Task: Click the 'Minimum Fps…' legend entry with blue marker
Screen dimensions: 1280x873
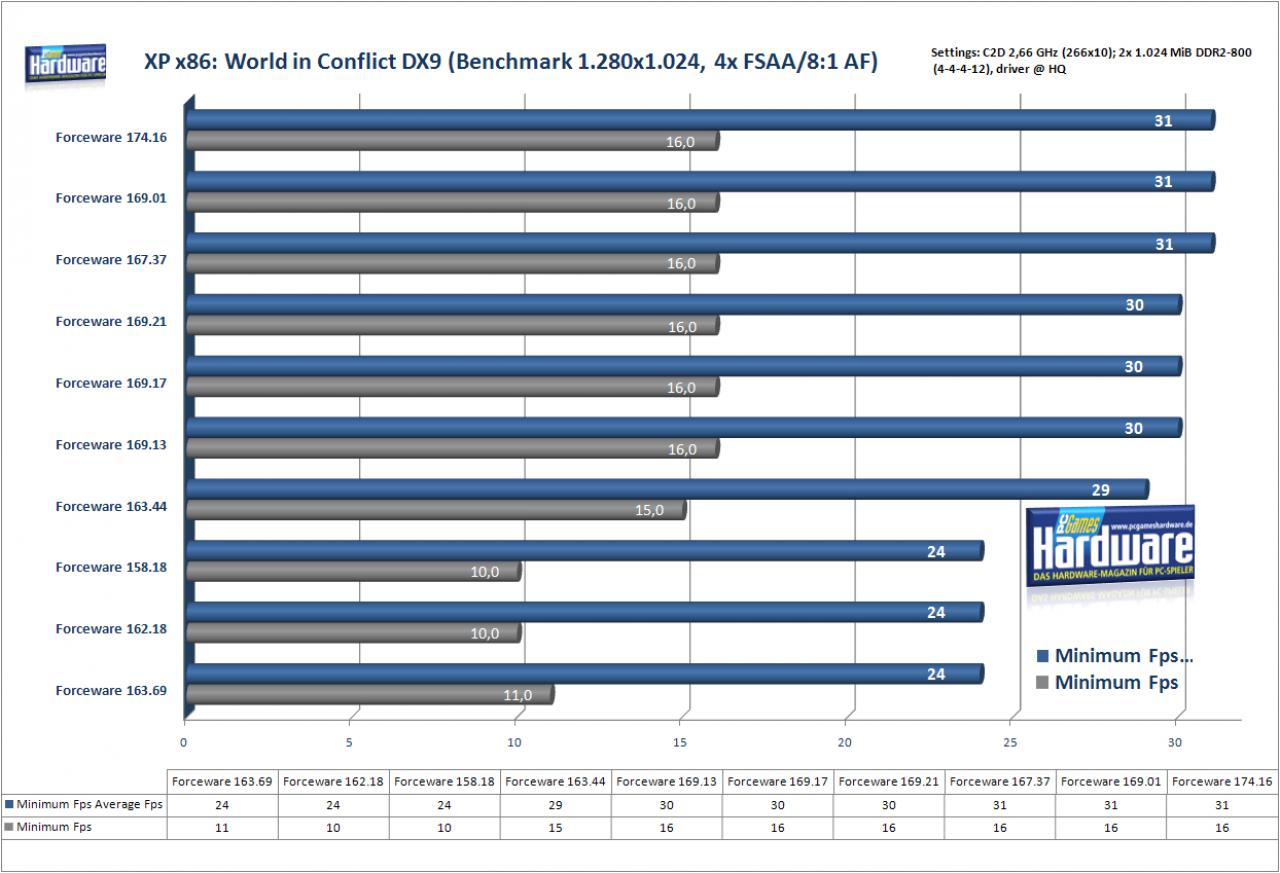Action: click(x=1115, y=657)
